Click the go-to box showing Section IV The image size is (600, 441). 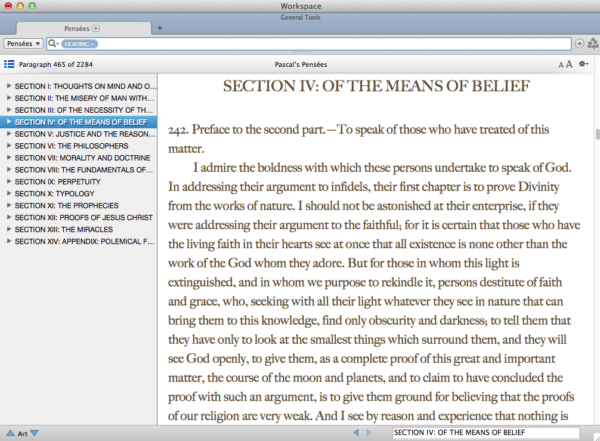click(x=486, y=433)
